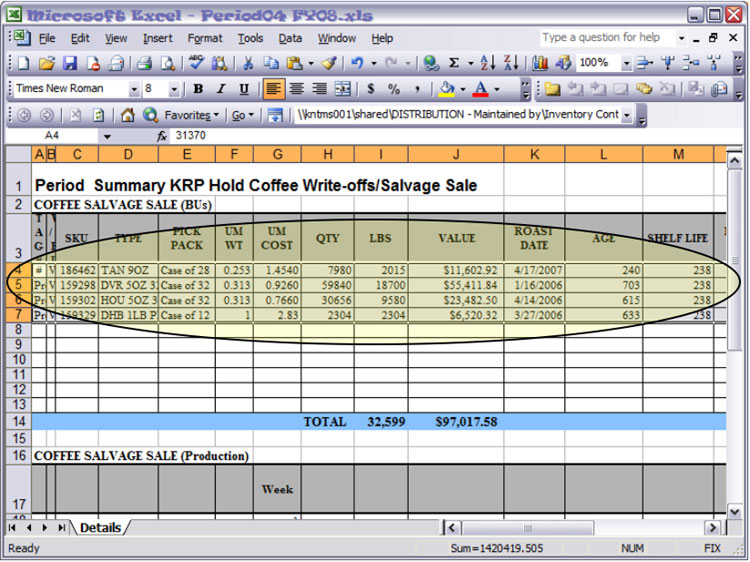Click the Print icon
Viewport: 750px width, 562px height.
[x=144, y=63]
